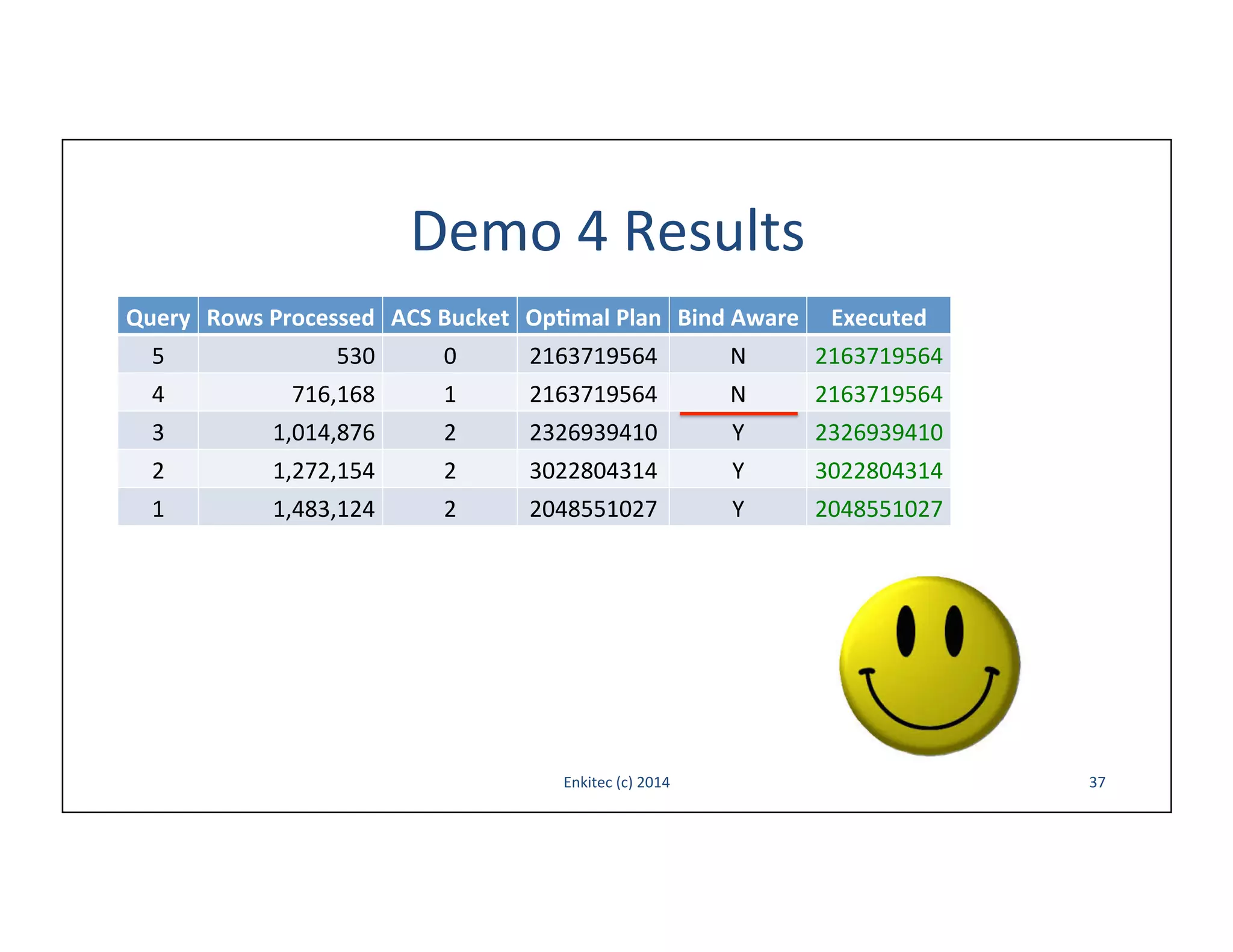Click green Executed 2163719564 in query 5 row
Viewport: 1233px width, 952px height.
pos(879,356)
